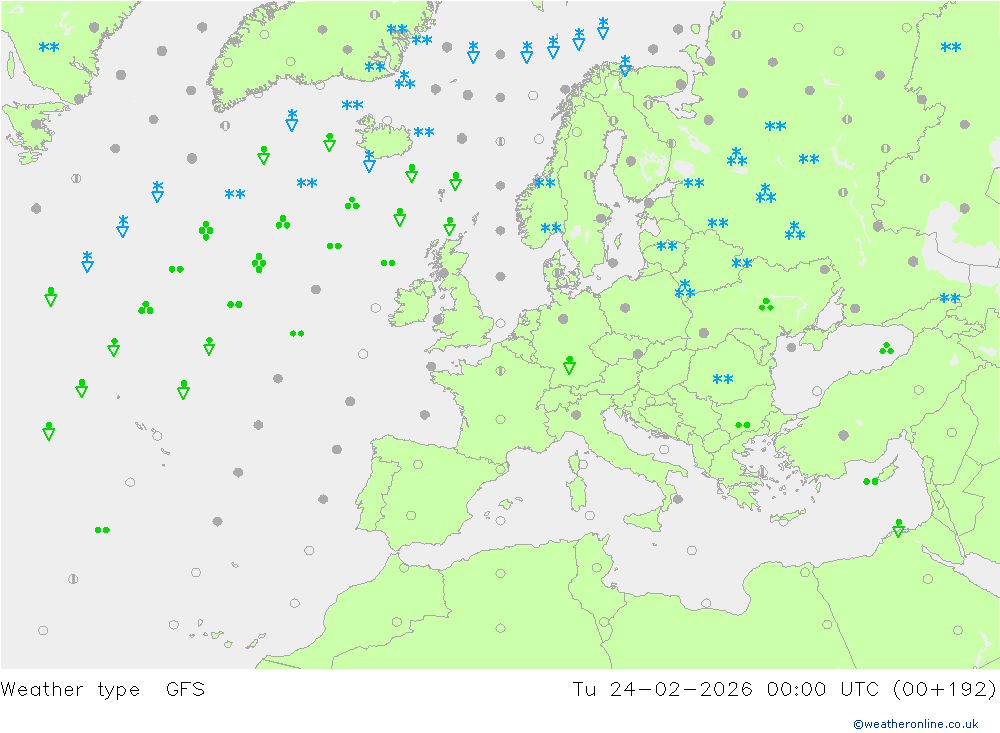
Task: Click green rain shower symbol over southern Germany
Action: click(570, 365)
